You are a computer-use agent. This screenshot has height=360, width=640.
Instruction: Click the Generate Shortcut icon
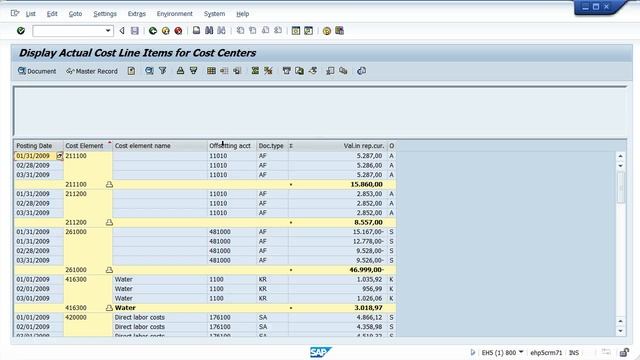[x=309, y=31]
